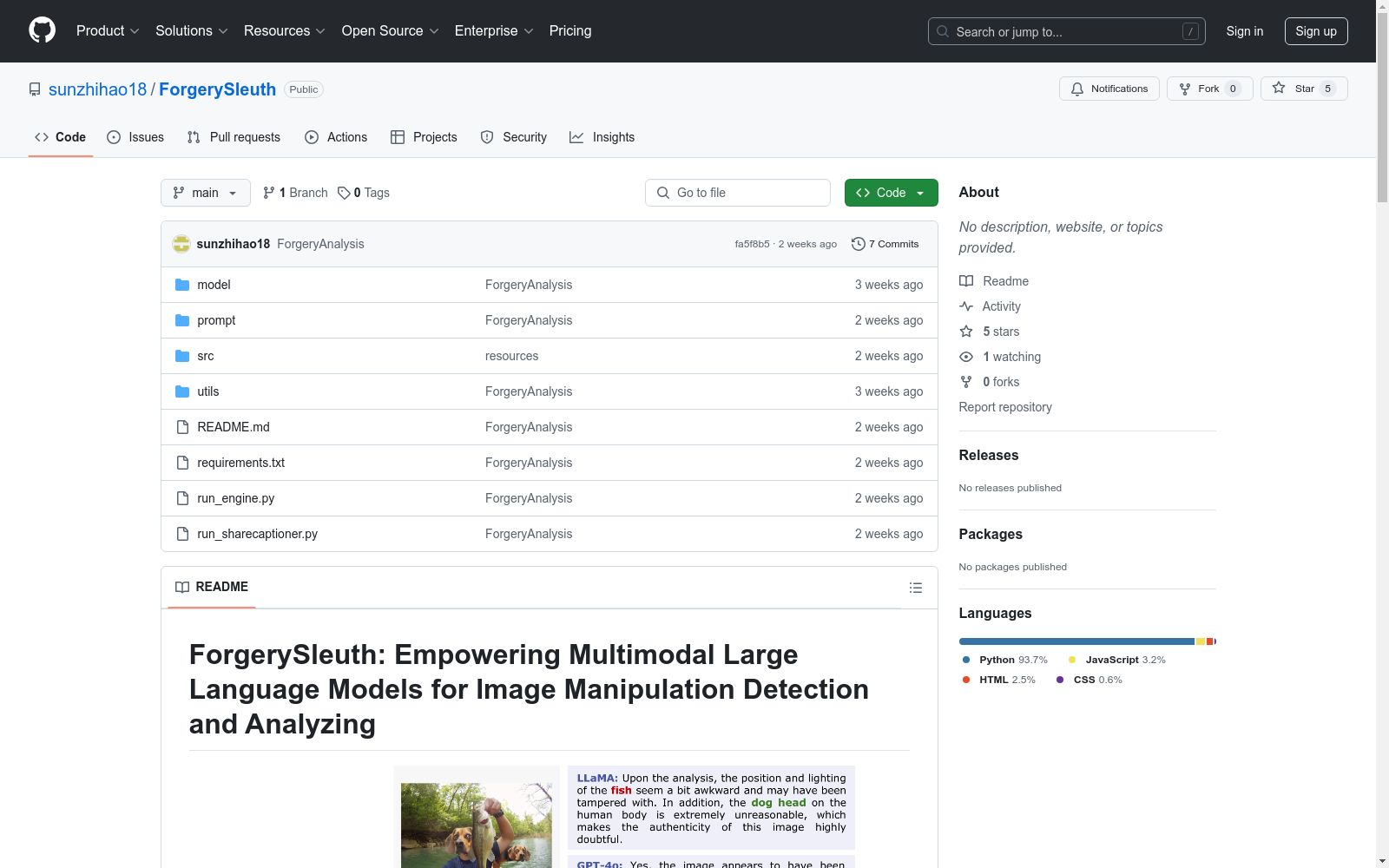Click the slash shortcut key icon in search

1190,31
